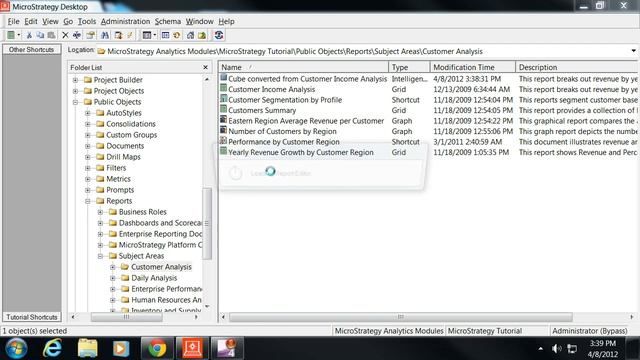Expand the Daily Analysis folder node
Screen dimensions: 640x360
tap(113, 278)
